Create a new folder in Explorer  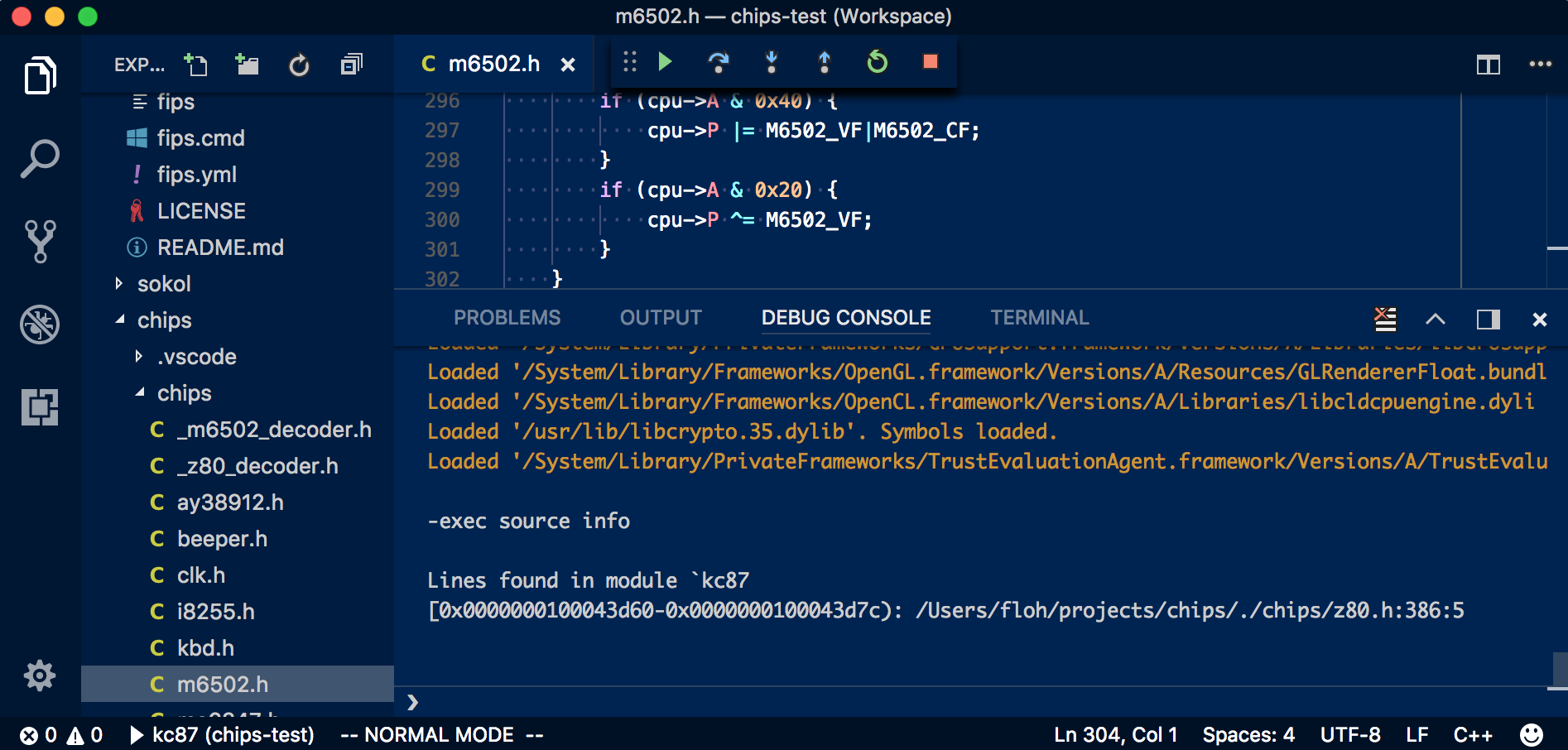[248, 64]
